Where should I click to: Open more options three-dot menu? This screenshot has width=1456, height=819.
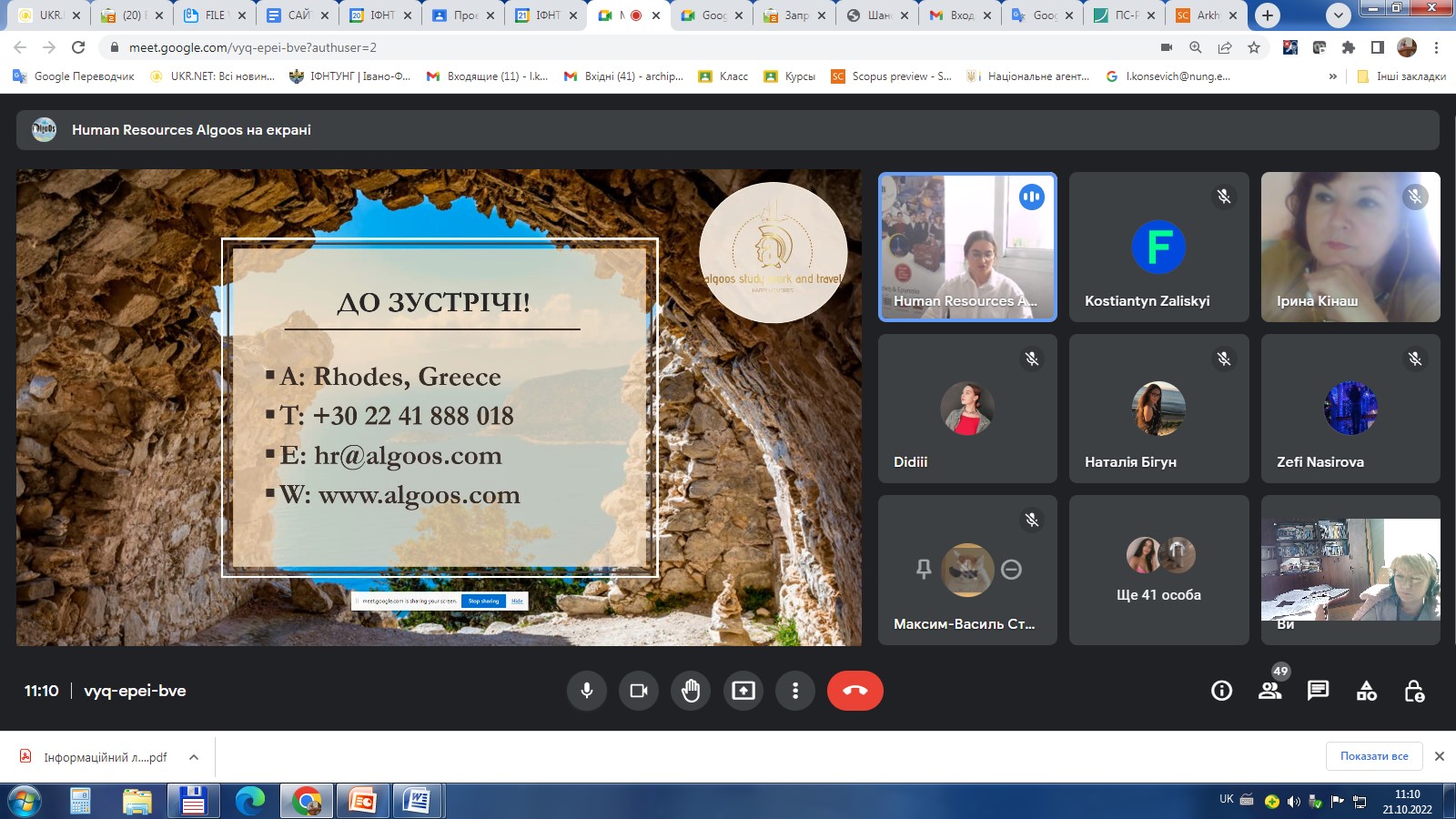pyautogui.click(x=795, y=691)
